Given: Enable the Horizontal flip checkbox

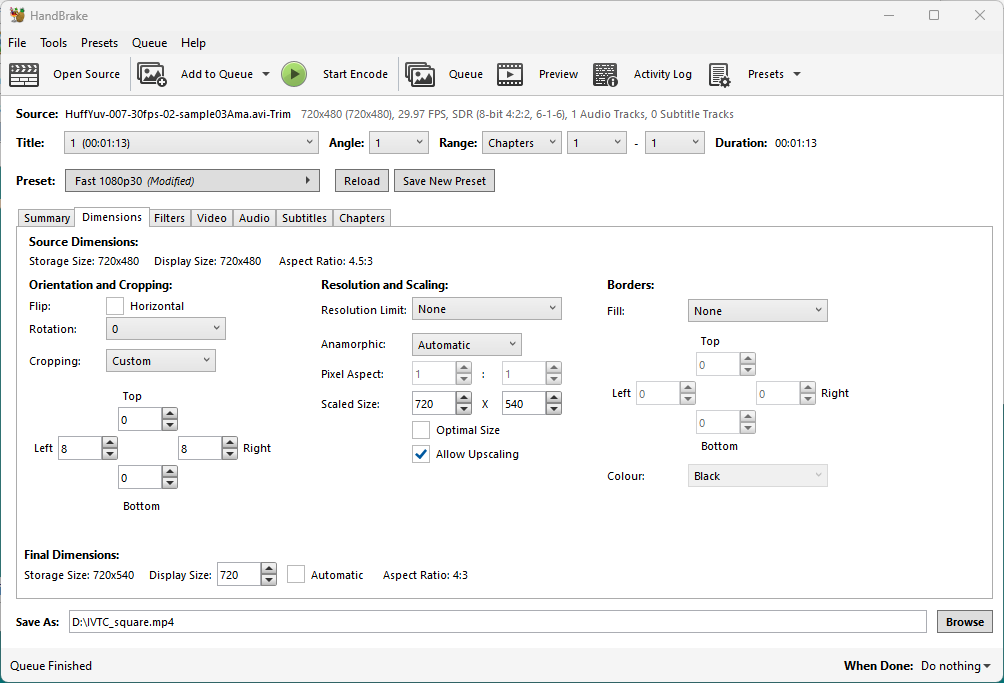Looking at the screenshot, I should click(115, 306).
